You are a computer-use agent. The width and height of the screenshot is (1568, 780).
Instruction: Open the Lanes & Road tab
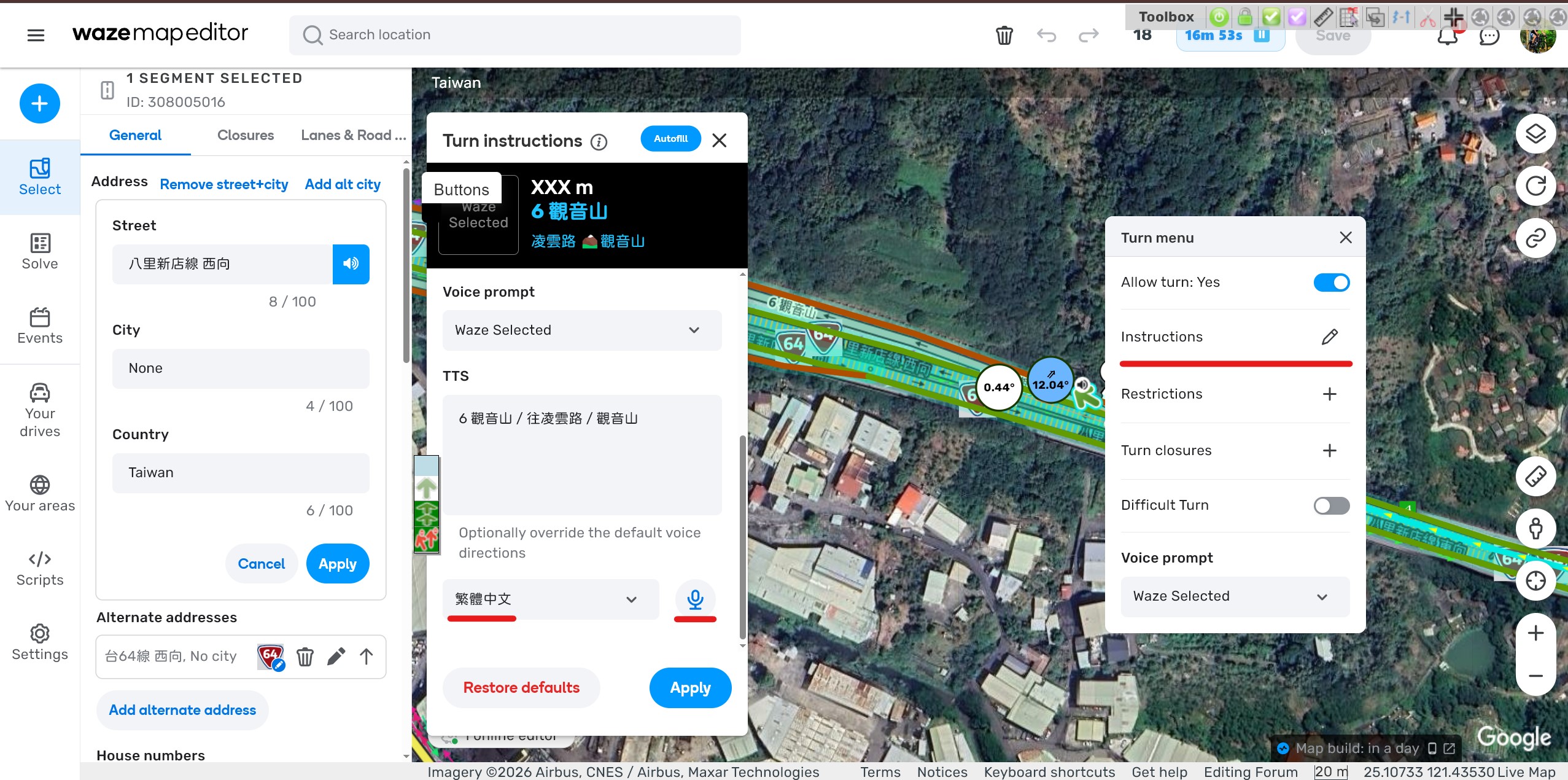coord(353,135)
